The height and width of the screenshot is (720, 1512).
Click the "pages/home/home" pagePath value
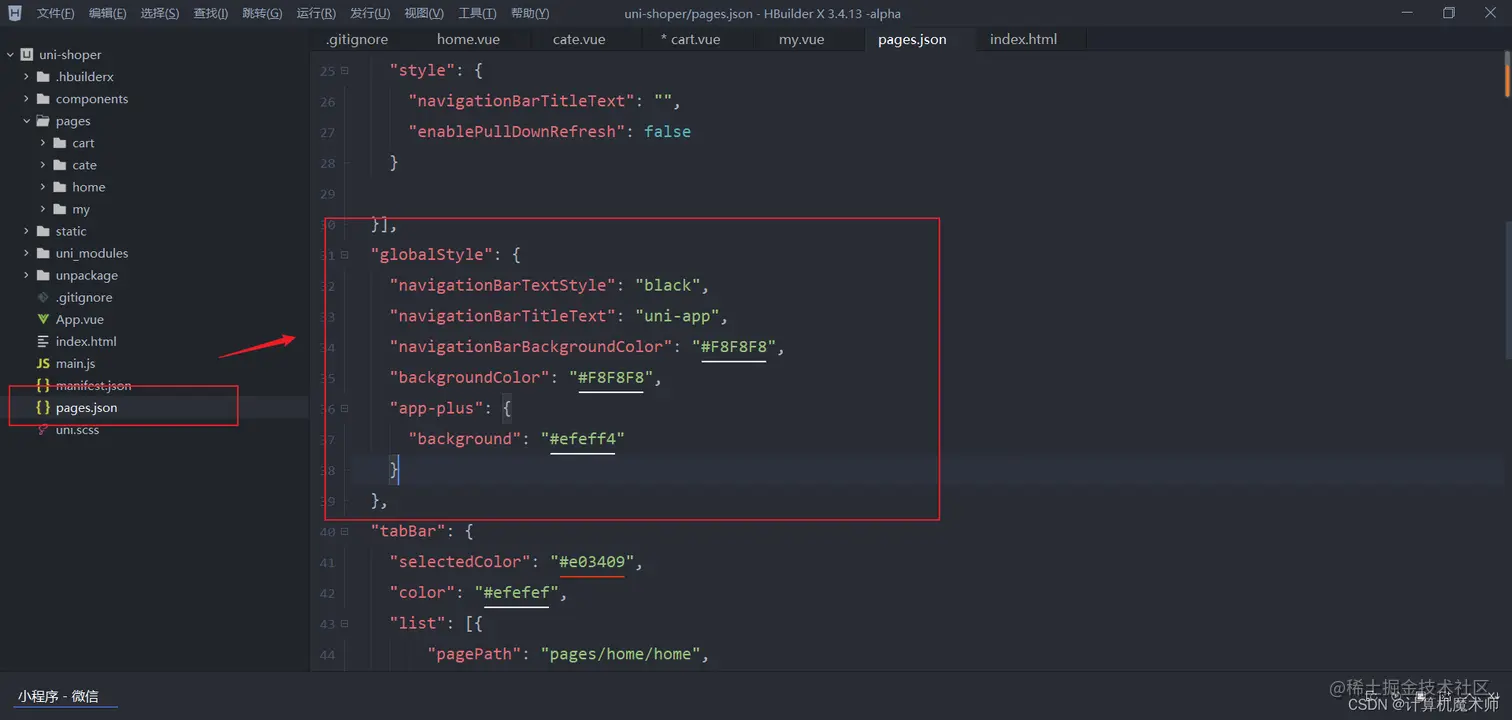pos(625,654)
